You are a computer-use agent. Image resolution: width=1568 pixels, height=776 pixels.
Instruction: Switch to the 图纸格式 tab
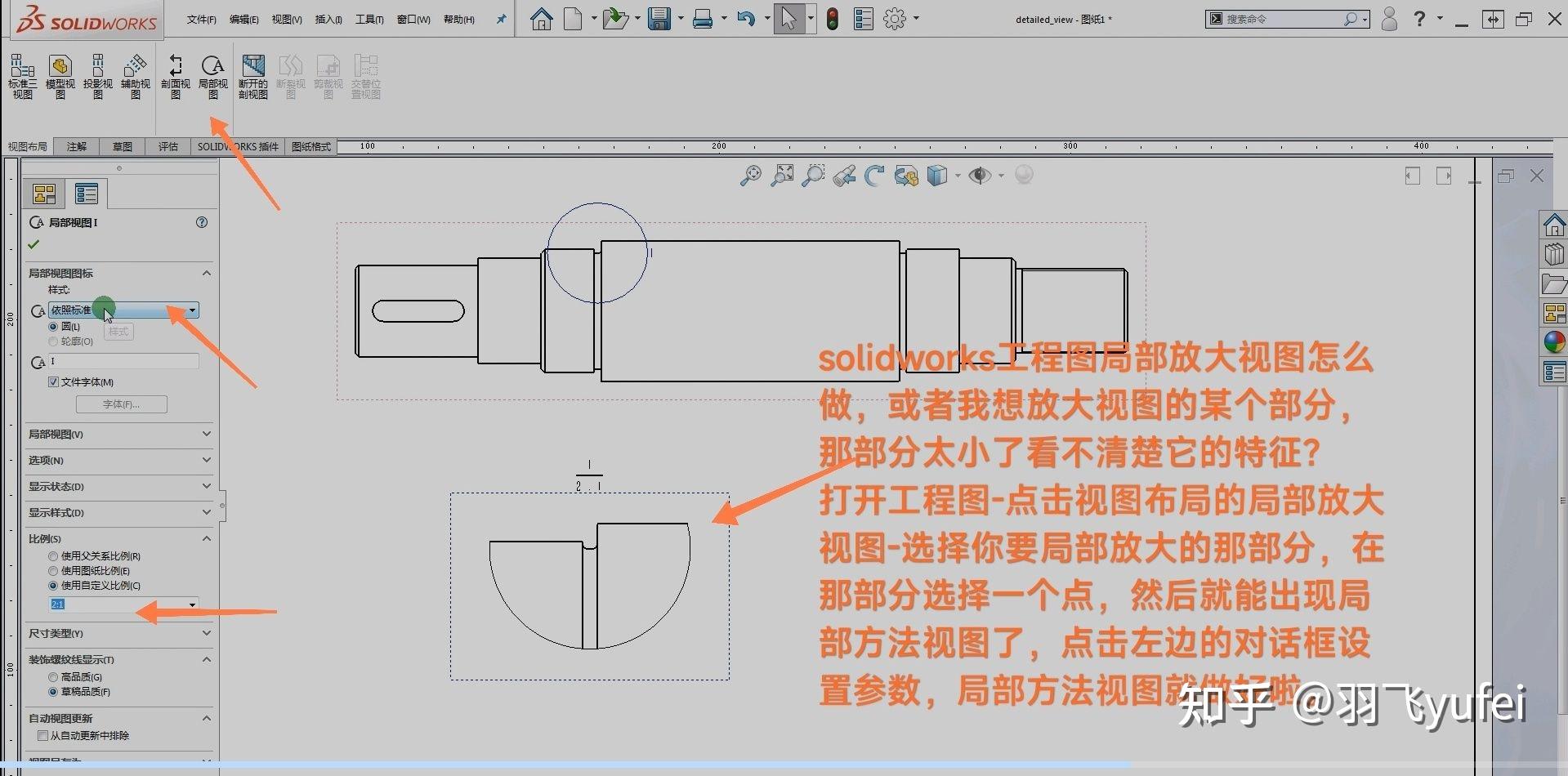(x=311, y=146)
